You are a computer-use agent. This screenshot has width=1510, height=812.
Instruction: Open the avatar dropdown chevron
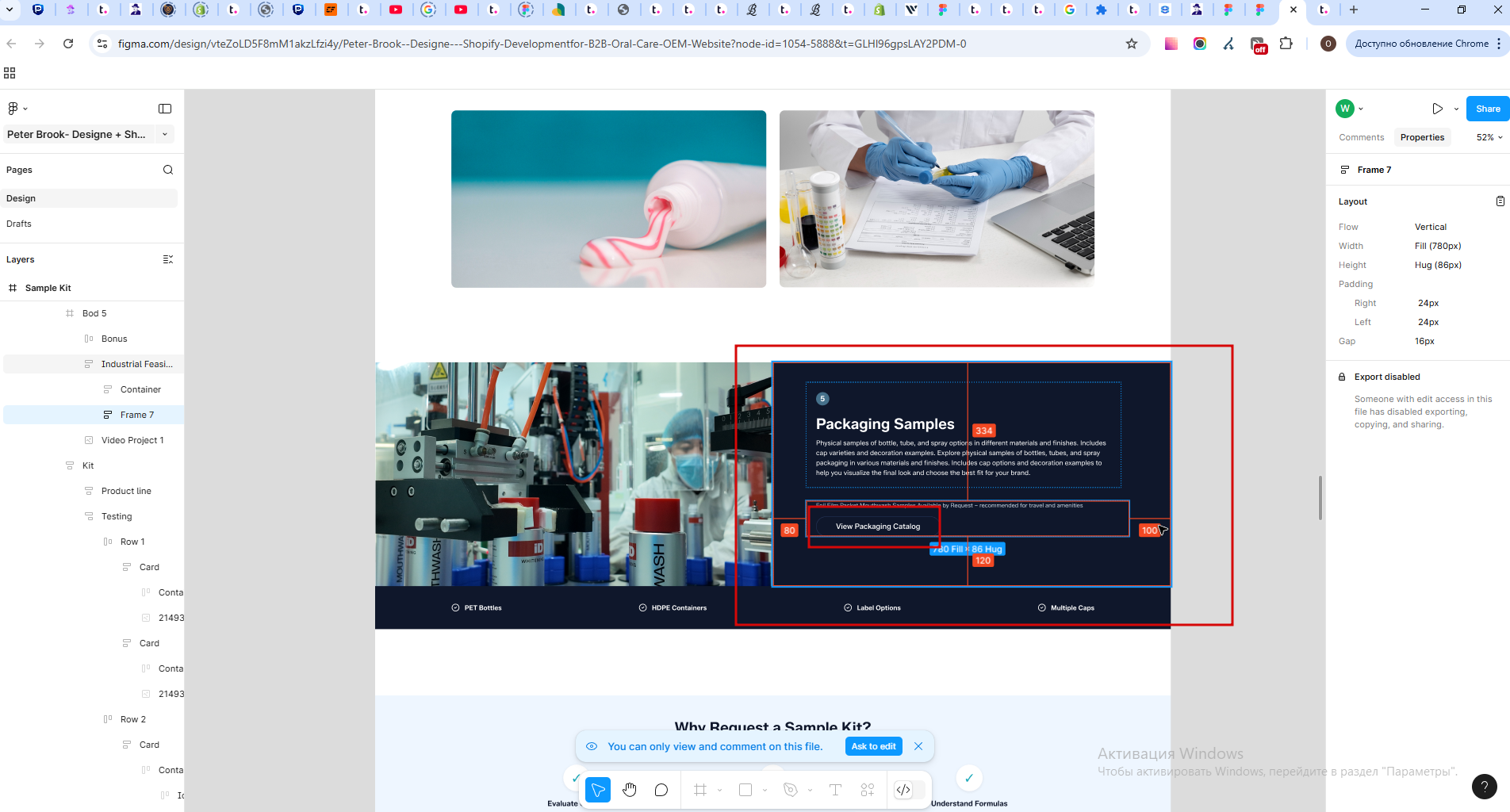coord(1361,109)
